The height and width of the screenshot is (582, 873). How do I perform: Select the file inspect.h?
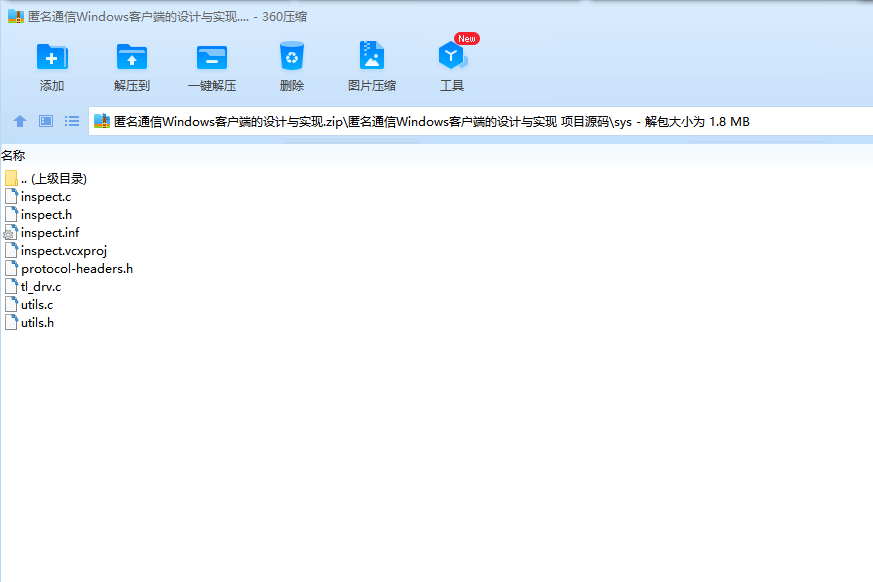[38, 214]
